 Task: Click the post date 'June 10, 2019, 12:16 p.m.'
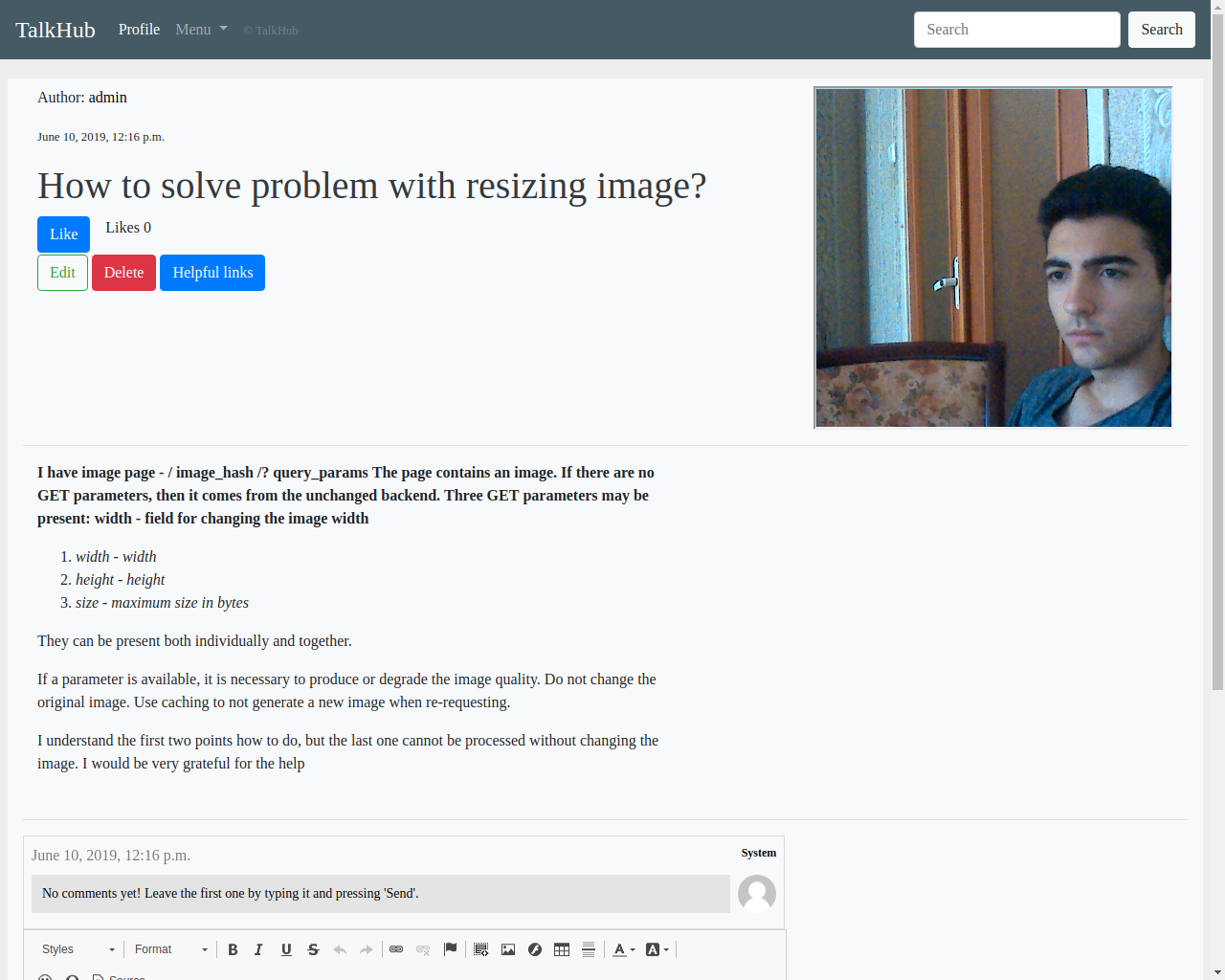(x=100, y=137)
